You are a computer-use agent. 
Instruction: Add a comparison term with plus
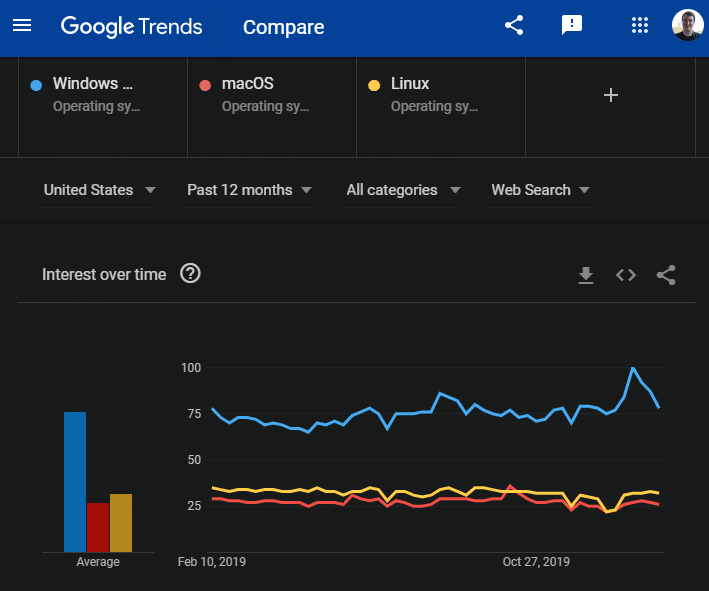(610, 95)
